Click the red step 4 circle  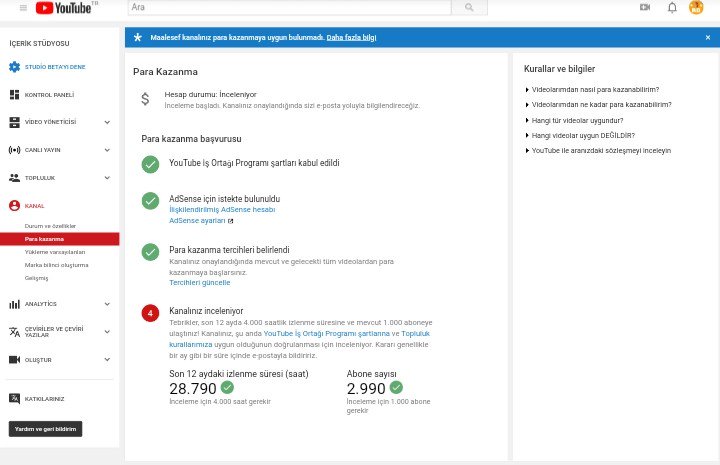(150, 313)
